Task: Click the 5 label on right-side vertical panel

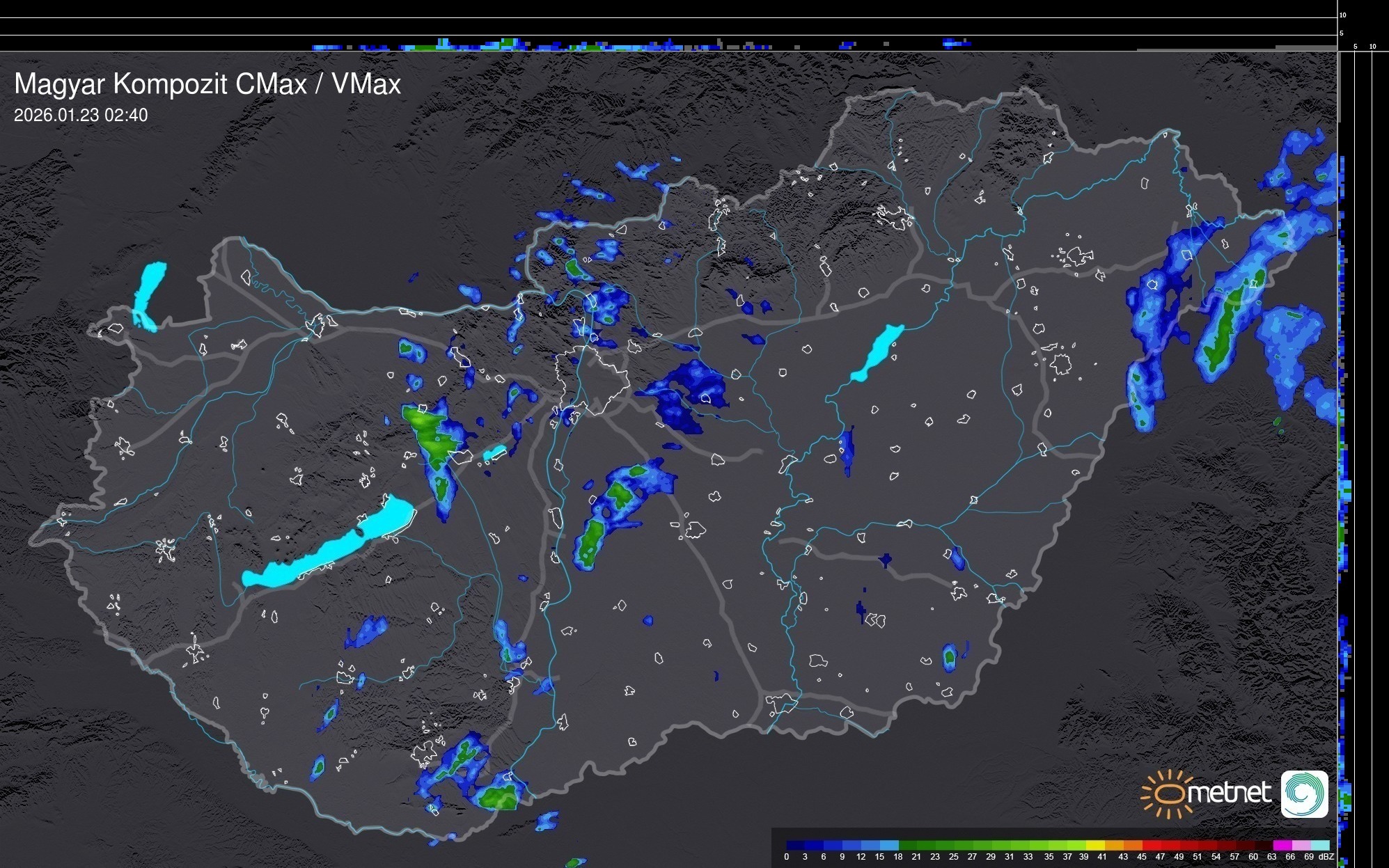Action: point(1355,47)
